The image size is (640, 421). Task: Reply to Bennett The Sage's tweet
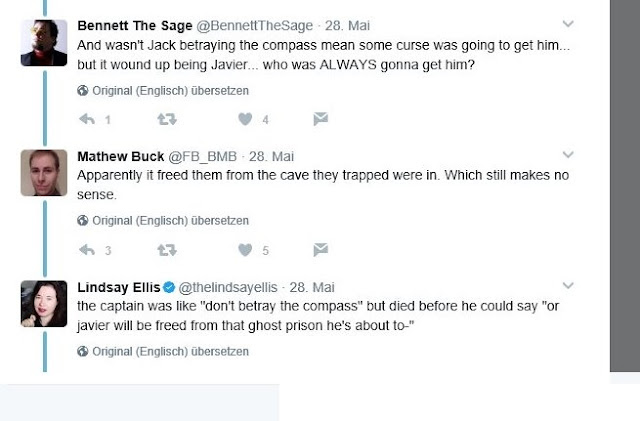click(x=87, y=120)
